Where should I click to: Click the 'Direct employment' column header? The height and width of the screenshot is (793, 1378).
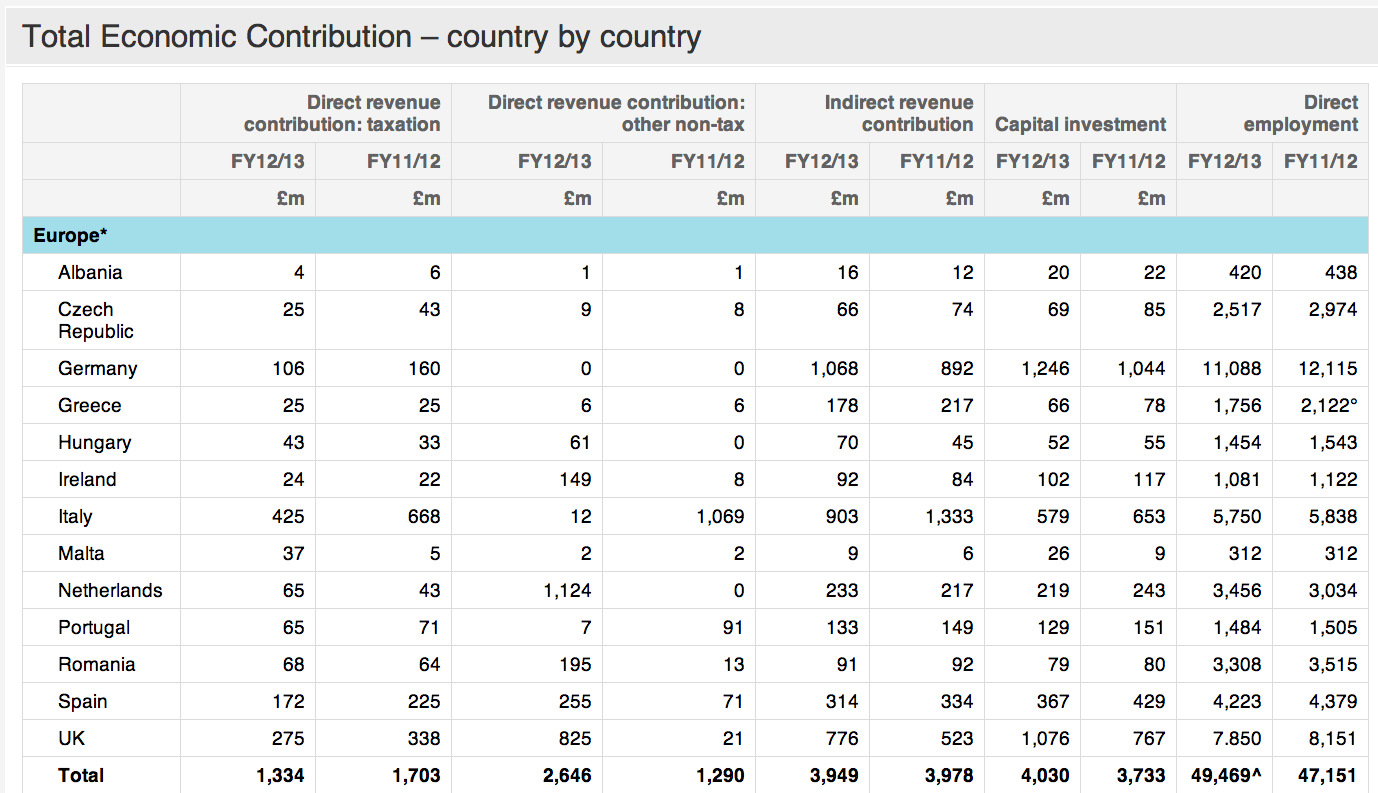point(1300,113)
